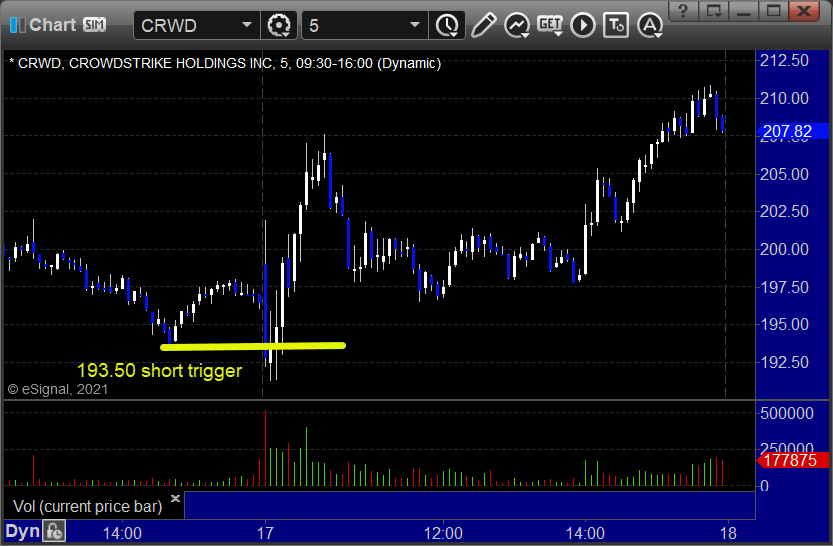Select the 193.50 short trigger annotation

[159, 370]
